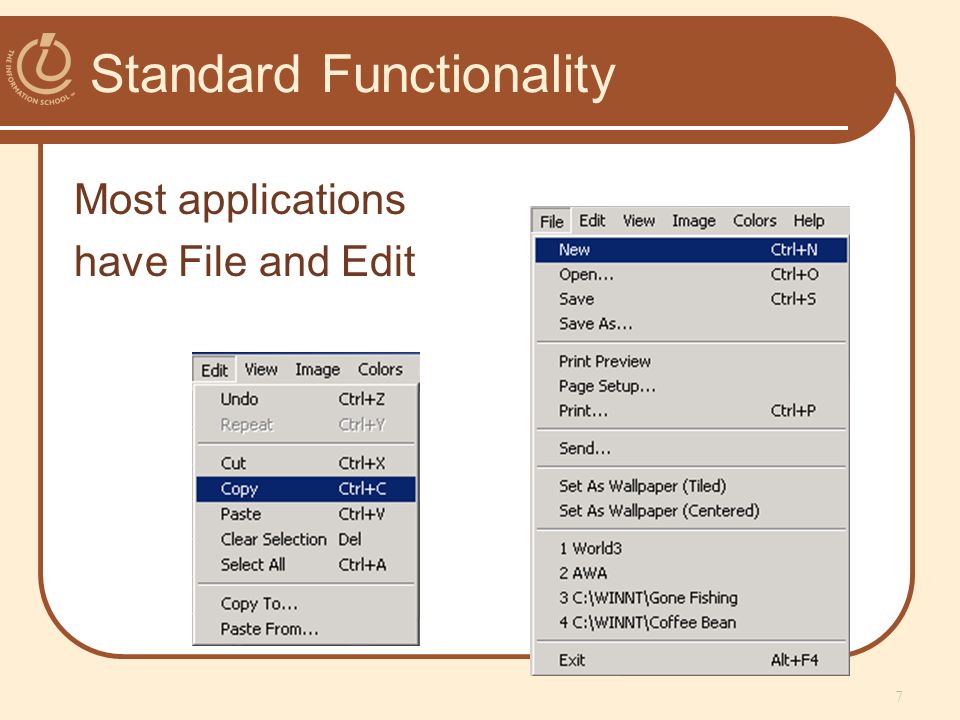960x720 pixels.
Task: Open recent file 1 World3
Action: click(691, 549)
